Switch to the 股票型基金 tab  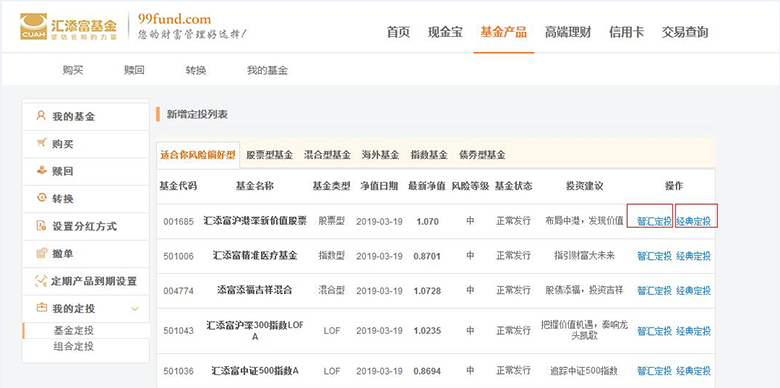[x=270, y=155]
